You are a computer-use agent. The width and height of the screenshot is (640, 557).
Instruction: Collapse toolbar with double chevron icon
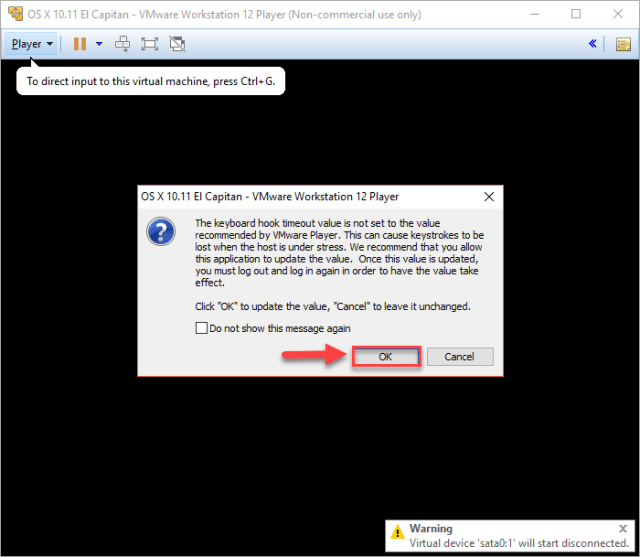coord(592,44)
